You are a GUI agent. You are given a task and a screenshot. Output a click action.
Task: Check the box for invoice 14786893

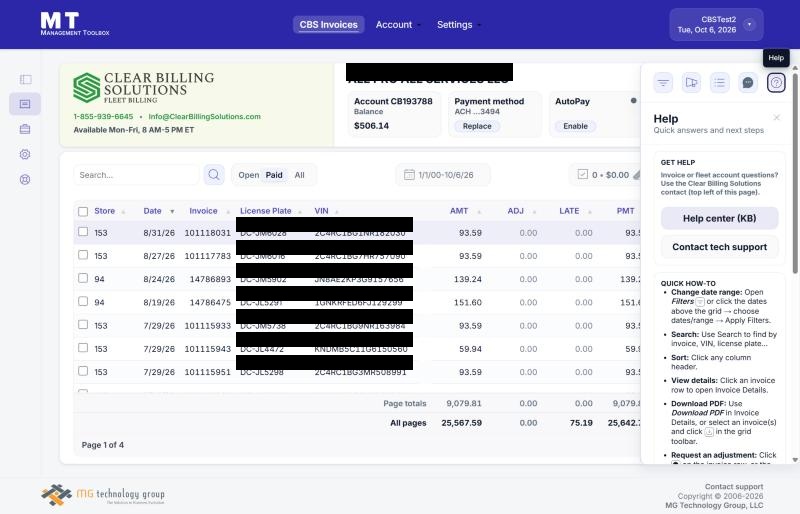click(x=83, y=278)
